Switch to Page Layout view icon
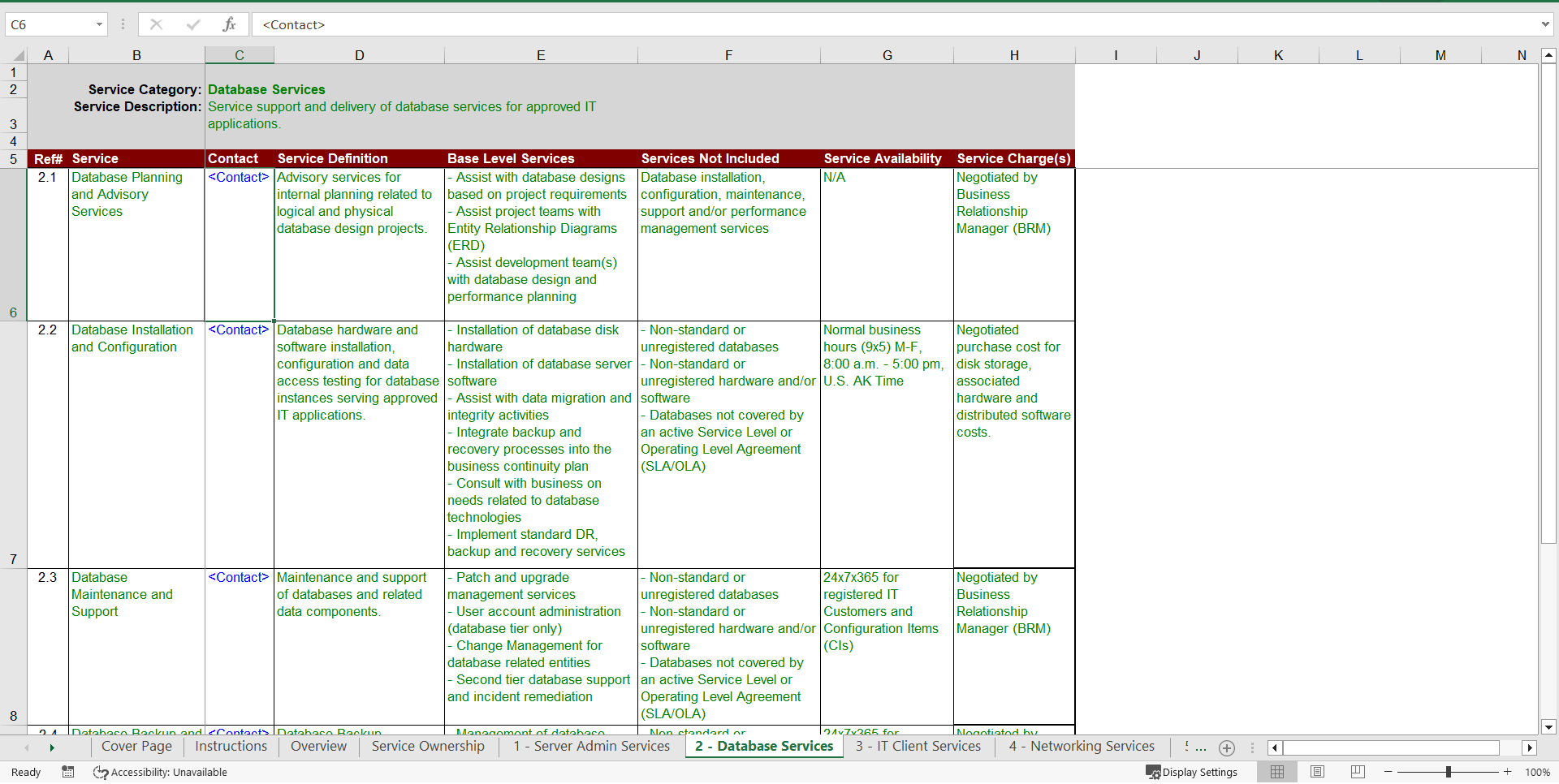 [x=1317, y=772]
